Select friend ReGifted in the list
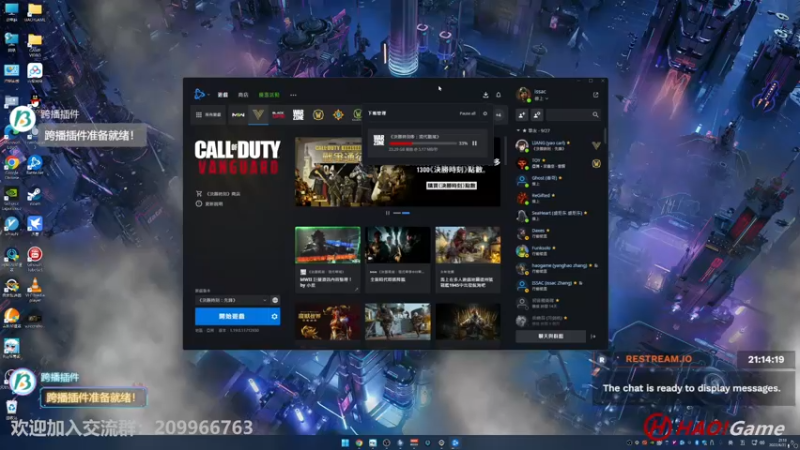800x450 pixels. [558, 198]
